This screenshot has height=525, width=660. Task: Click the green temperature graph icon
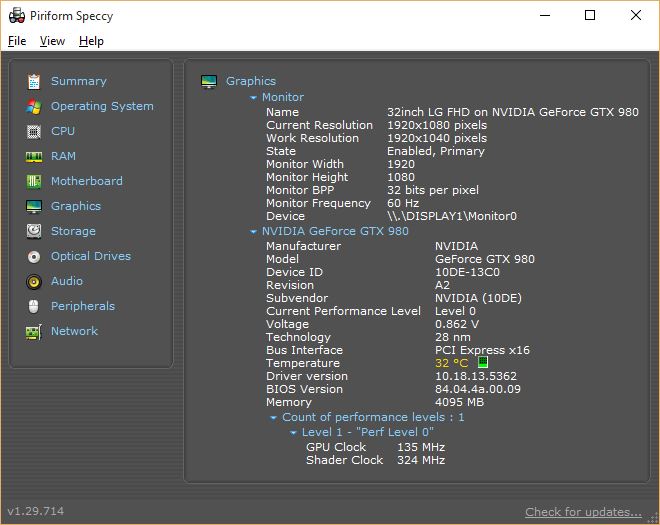[483, 362]
